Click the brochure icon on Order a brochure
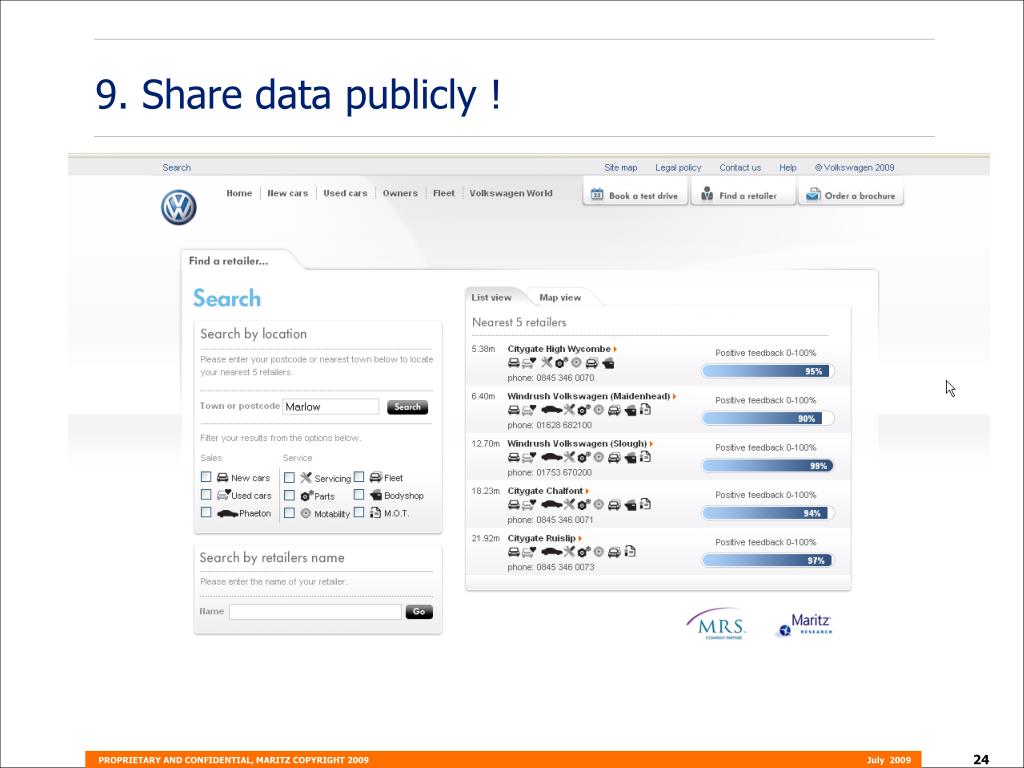The height and width of the screenshot is (768, 1024). 813,194
